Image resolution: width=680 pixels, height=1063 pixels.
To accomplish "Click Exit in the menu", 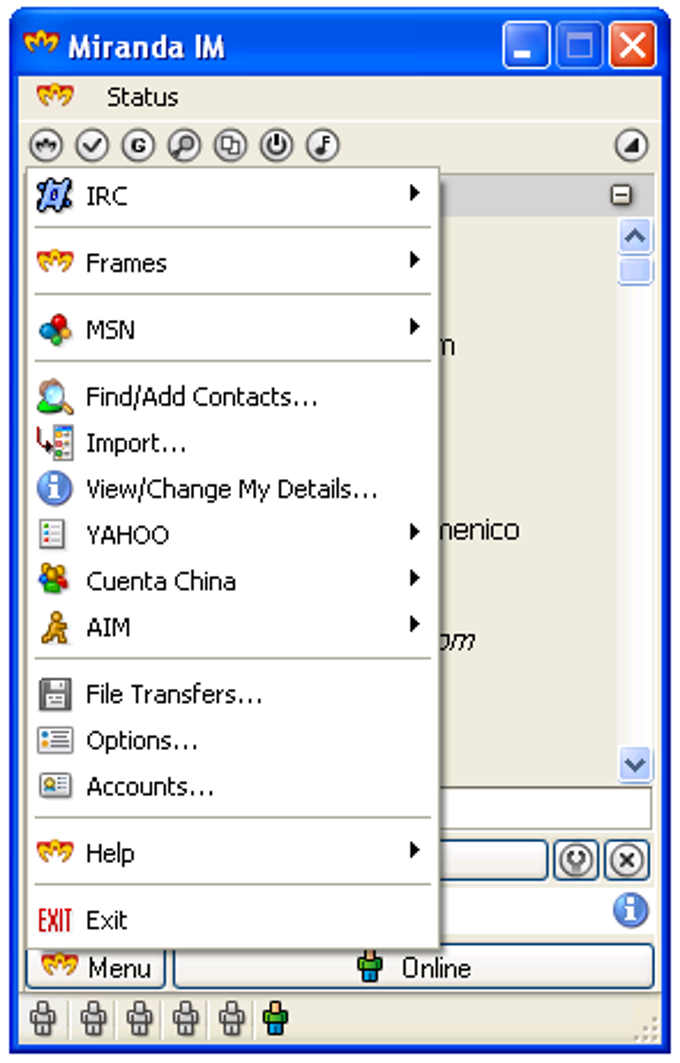I will point(233,920).
